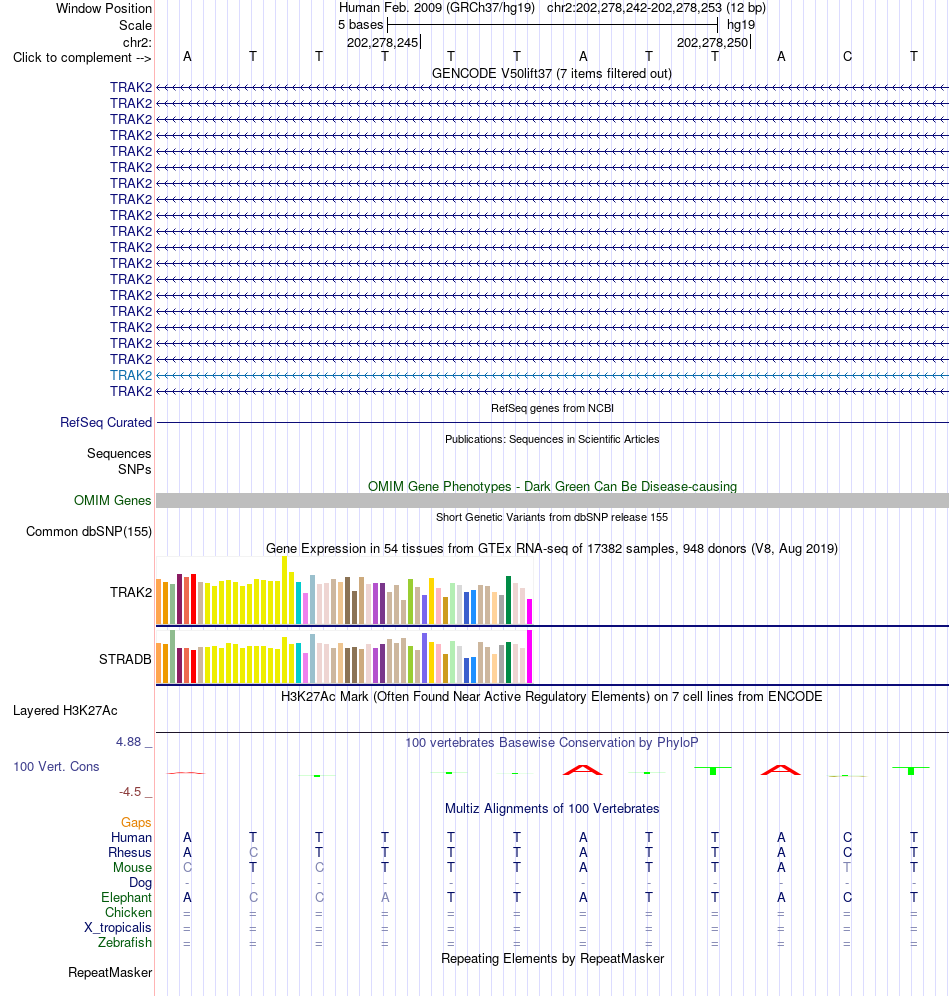Click the STRADB expression label

(125, 659)
